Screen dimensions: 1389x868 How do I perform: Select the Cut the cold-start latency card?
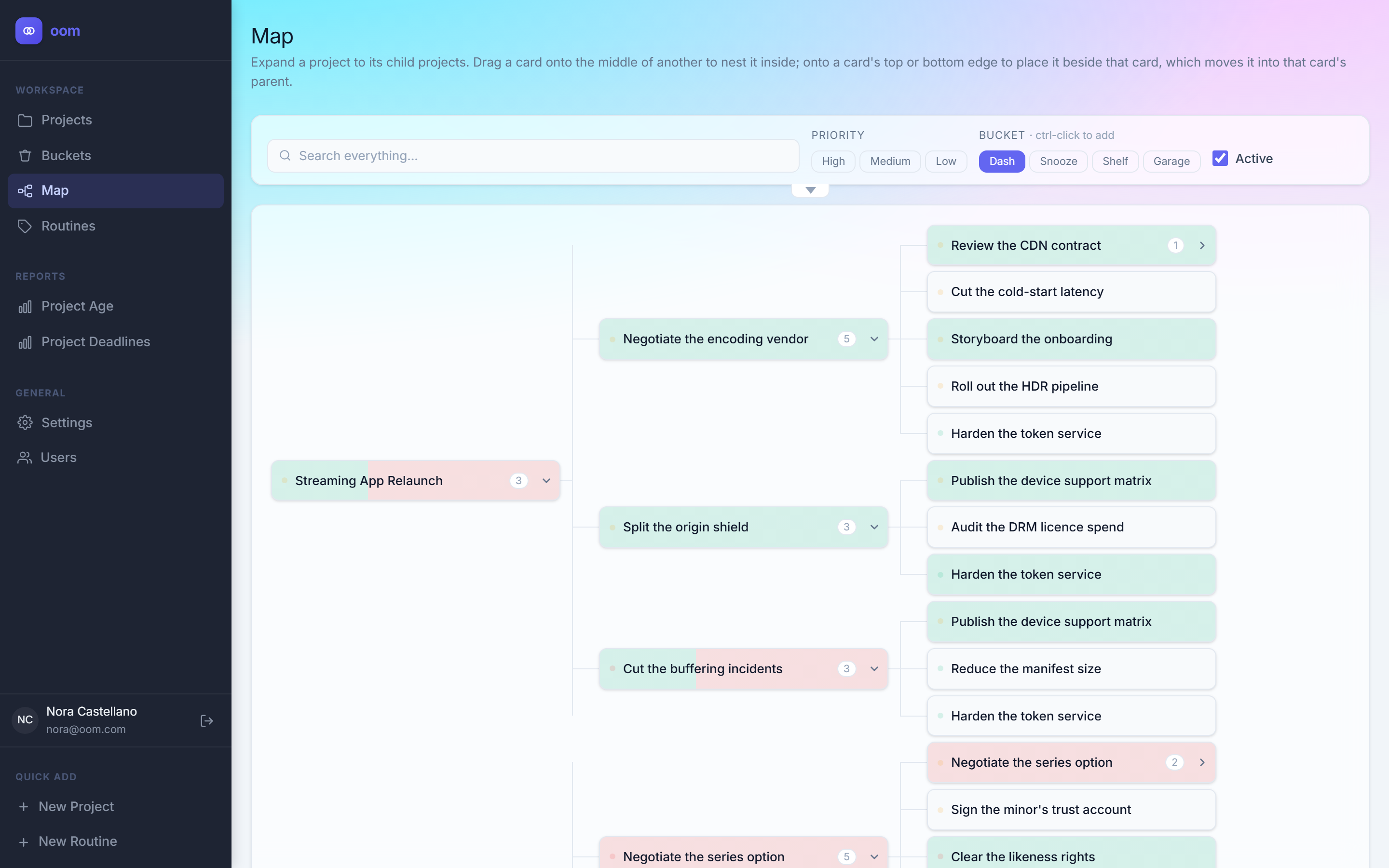(1072, 292)
